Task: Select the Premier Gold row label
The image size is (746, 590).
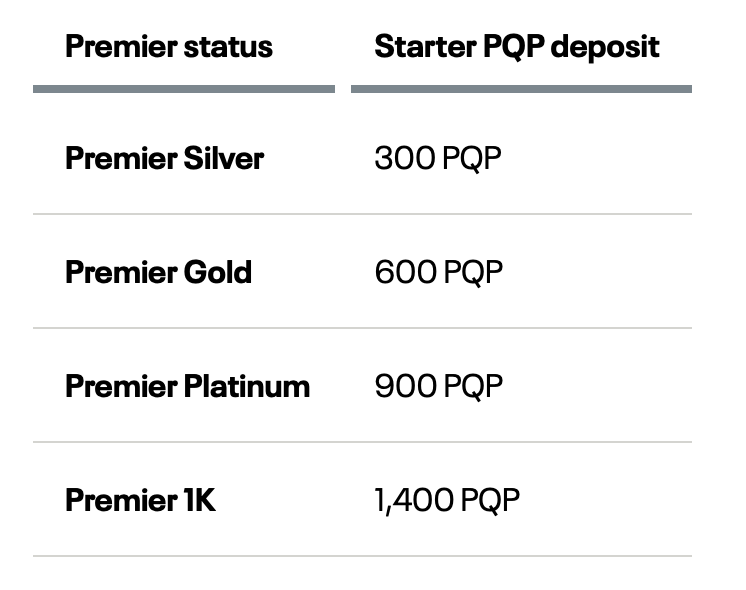Action: click(x=158, y=272)
